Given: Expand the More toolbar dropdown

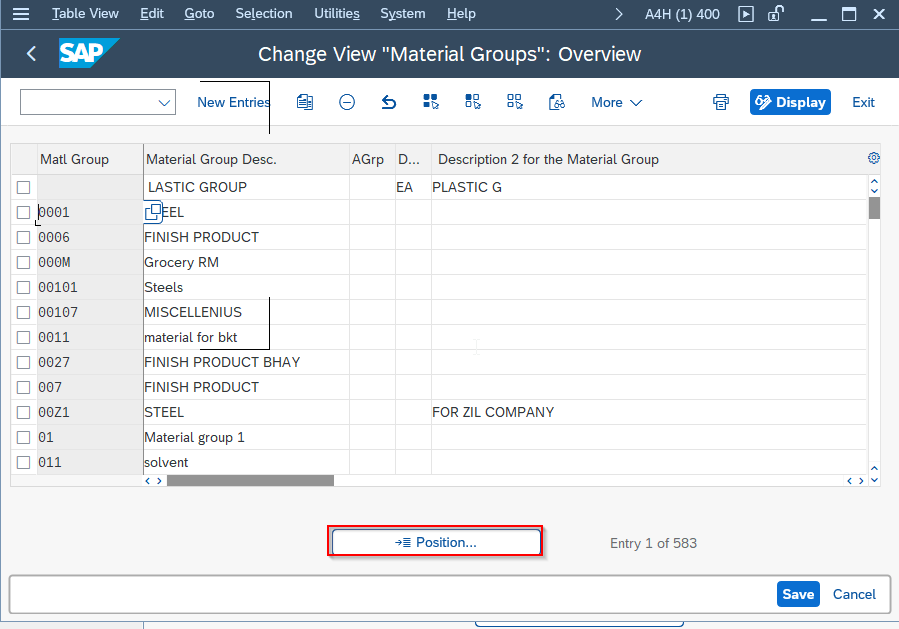Looking at the screenshot, I should [616, 102].
